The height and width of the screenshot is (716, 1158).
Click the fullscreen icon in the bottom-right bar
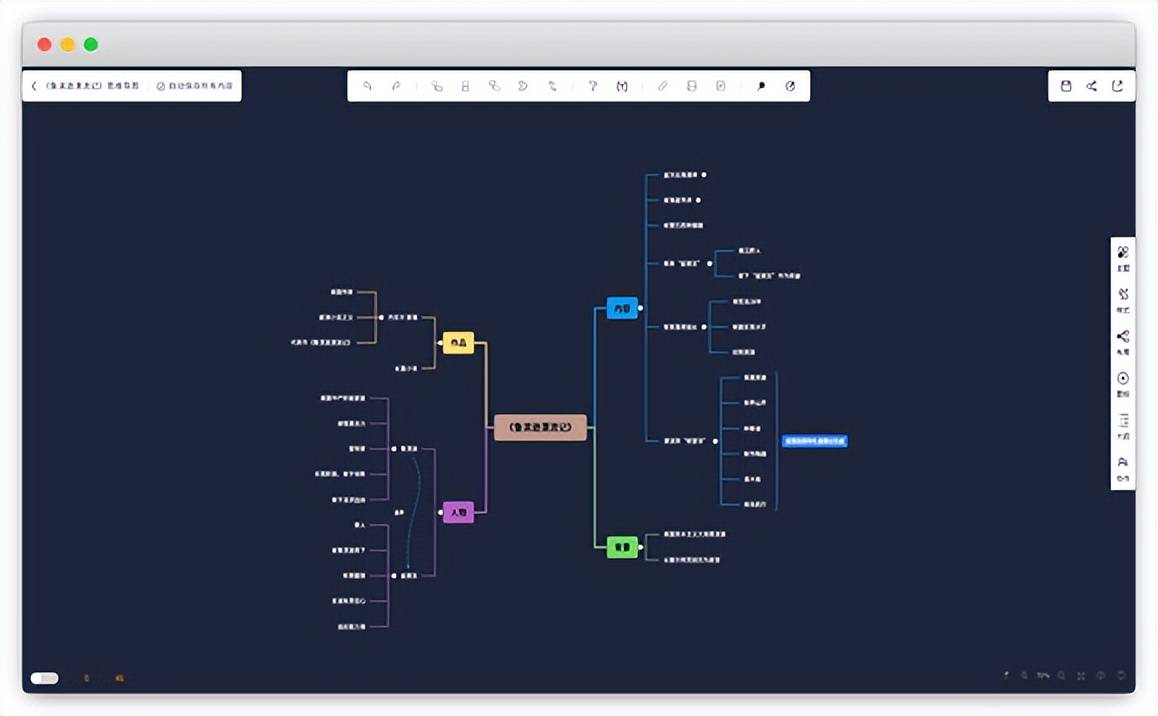tap(1081, 675)
